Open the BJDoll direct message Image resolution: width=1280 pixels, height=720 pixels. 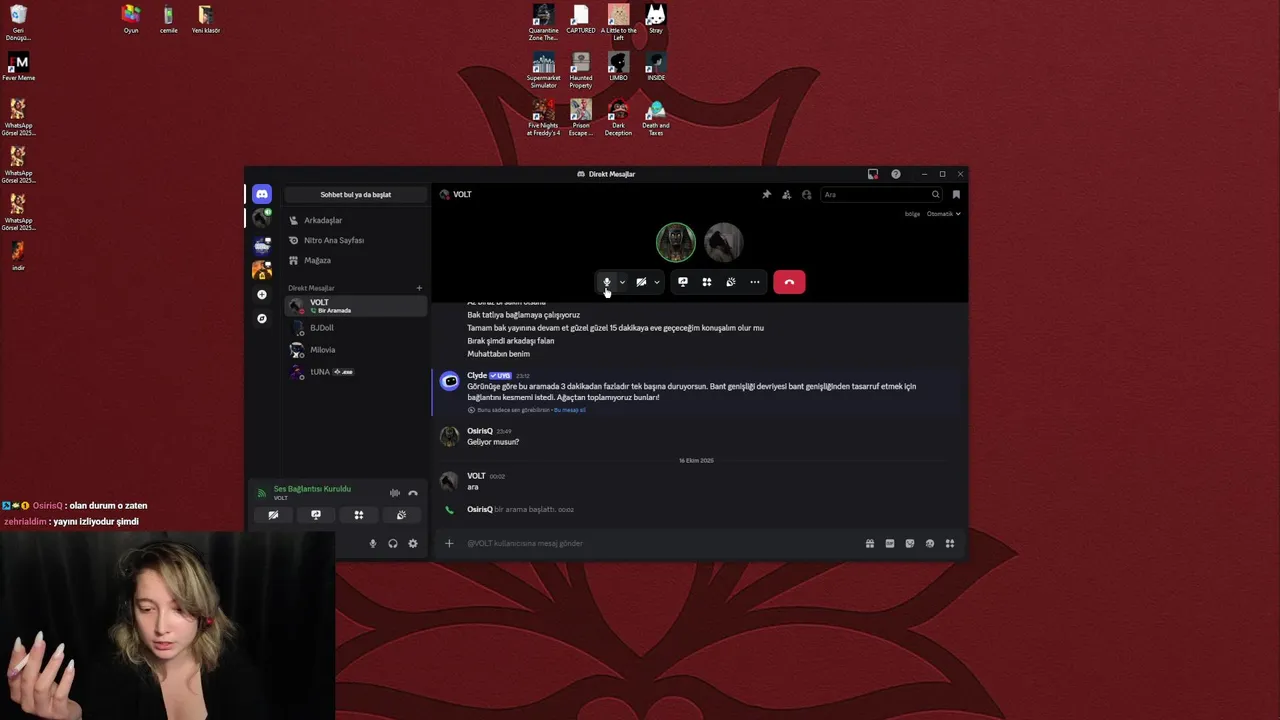click(356, 328)
